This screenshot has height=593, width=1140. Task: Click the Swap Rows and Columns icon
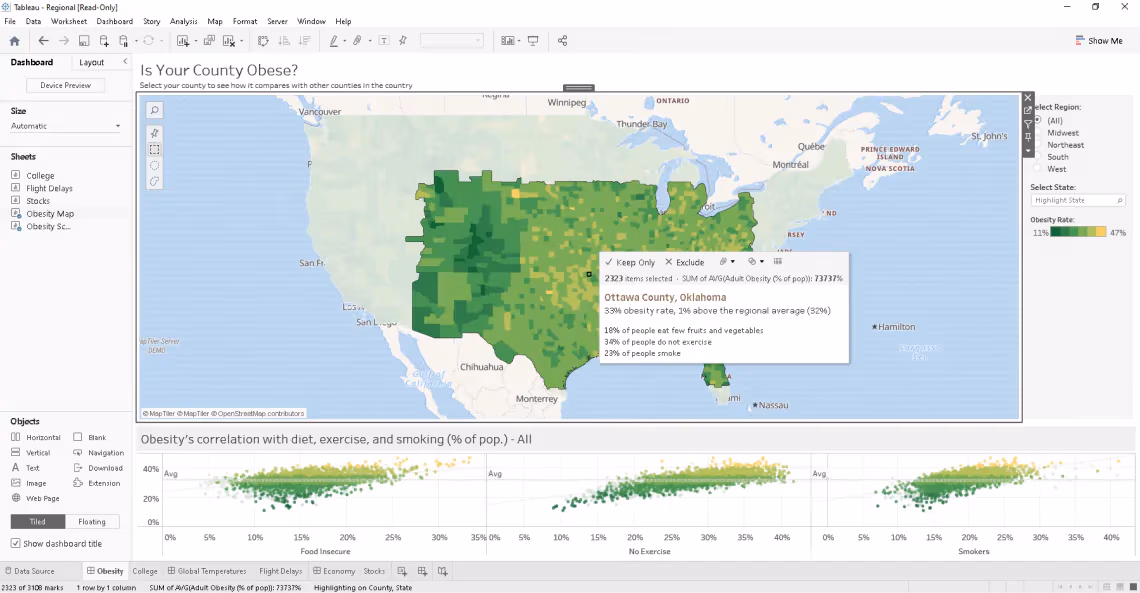click(263, 41)
